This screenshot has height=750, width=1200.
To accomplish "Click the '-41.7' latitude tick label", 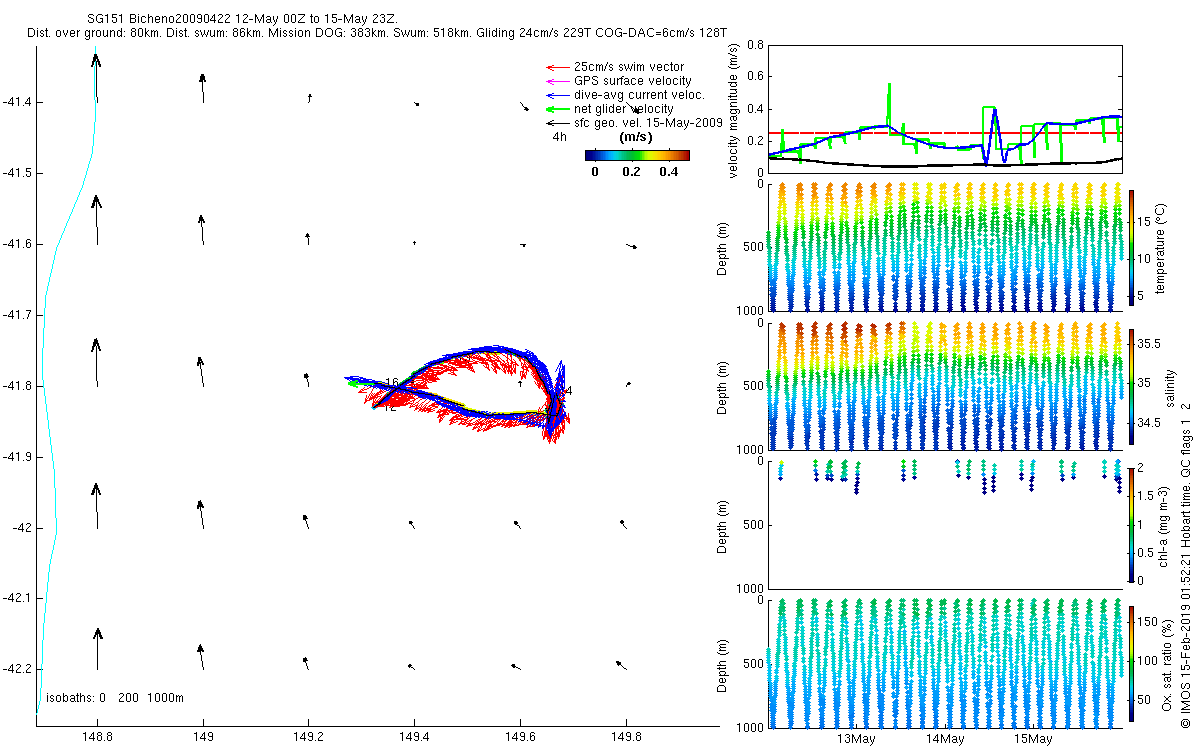I will click(x=18, y=315).
